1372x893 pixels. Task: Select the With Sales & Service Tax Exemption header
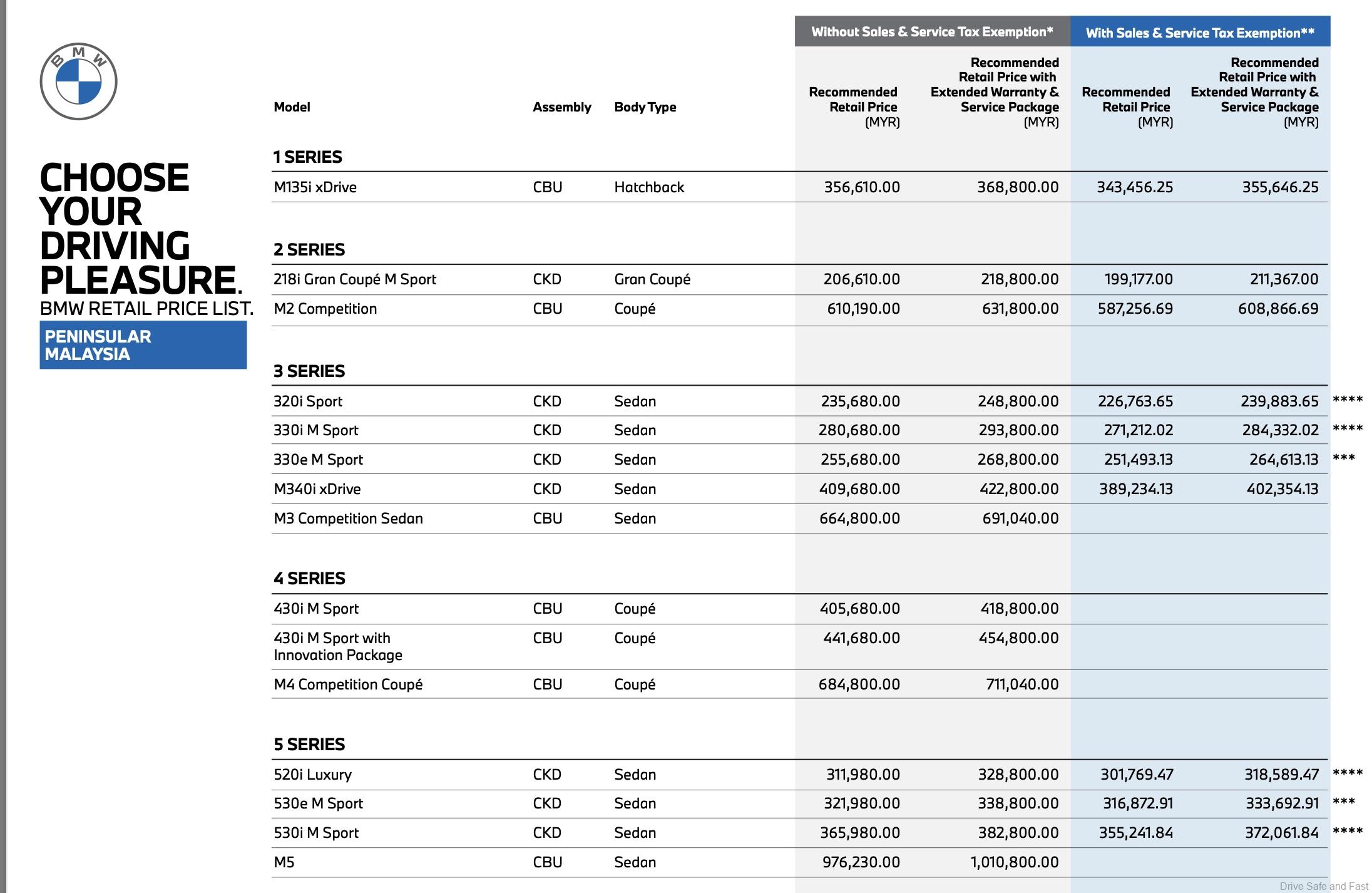tap(1200, 33)
